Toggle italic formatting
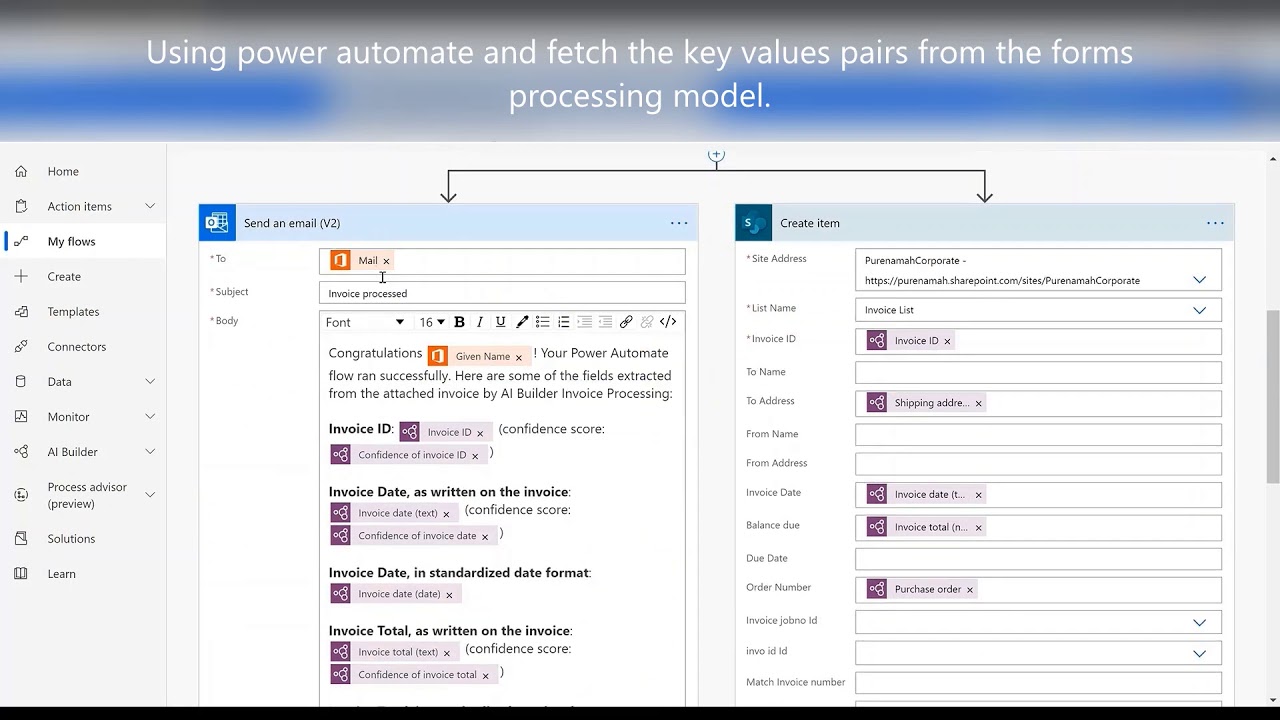Image resolution: width=1280 pixels, height=720 pixels. point(480,322)
